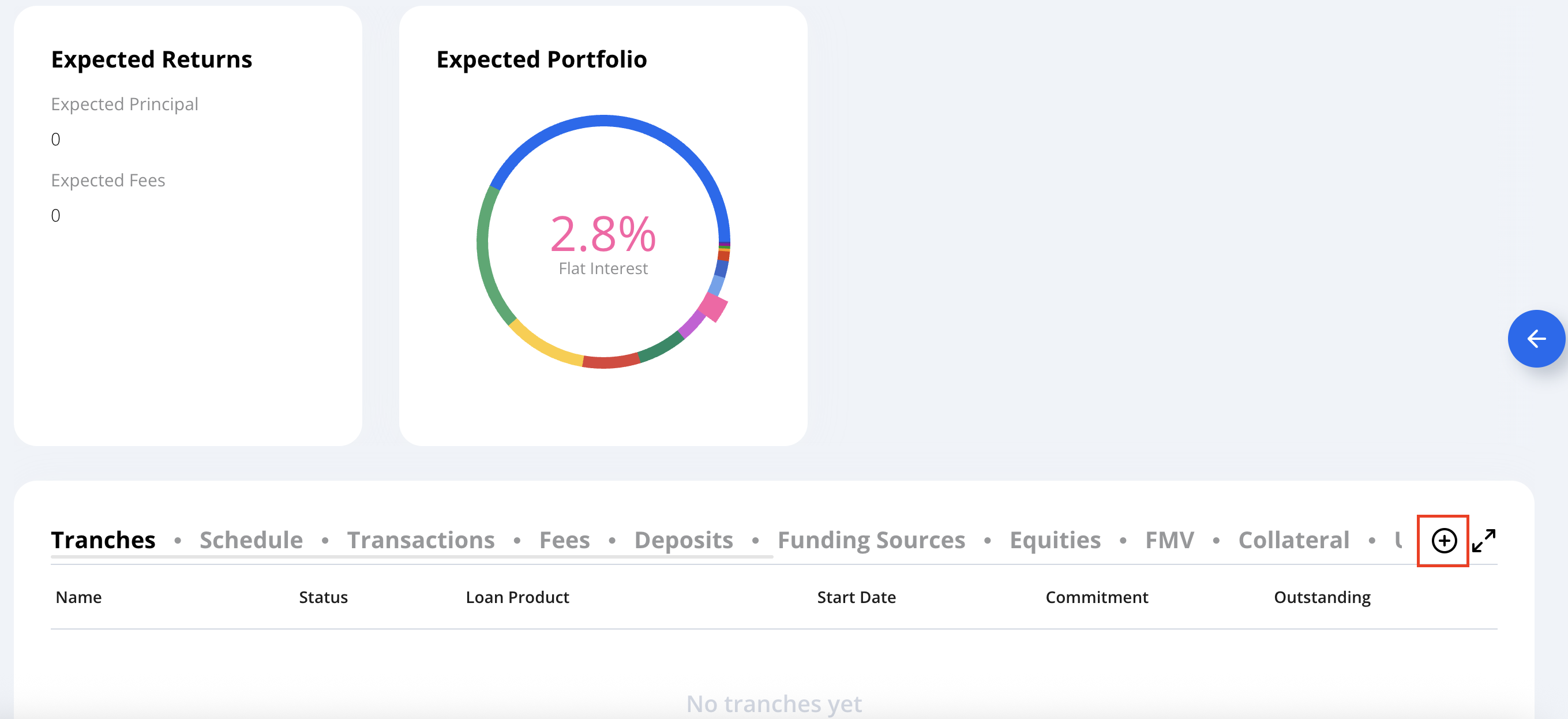1568x719 pixels.
Task: Select the Fees tab
Action: (564, 540)
